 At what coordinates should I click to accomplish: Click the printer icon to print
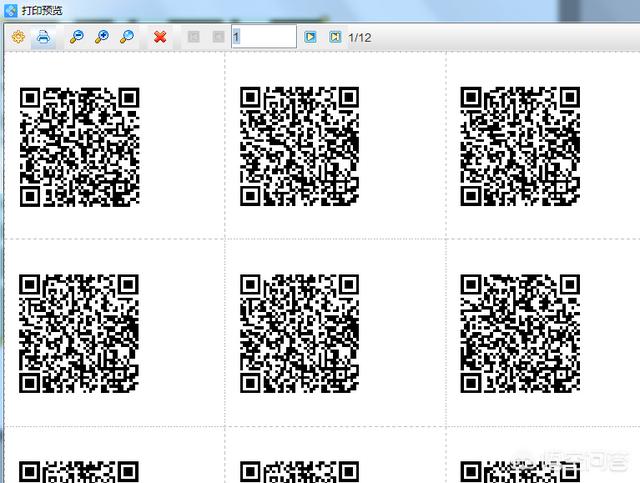43,37
